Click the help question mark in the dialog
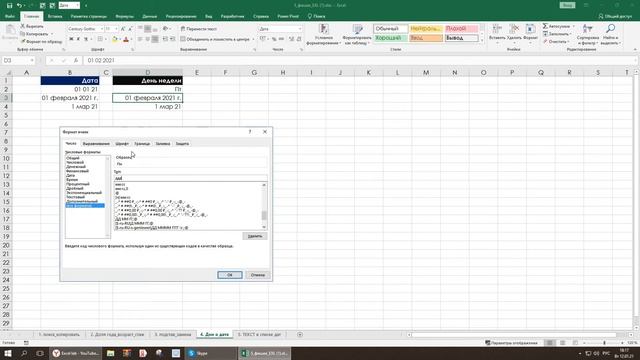This screenshot has height=360, width=640. click(x=250, y=132)
